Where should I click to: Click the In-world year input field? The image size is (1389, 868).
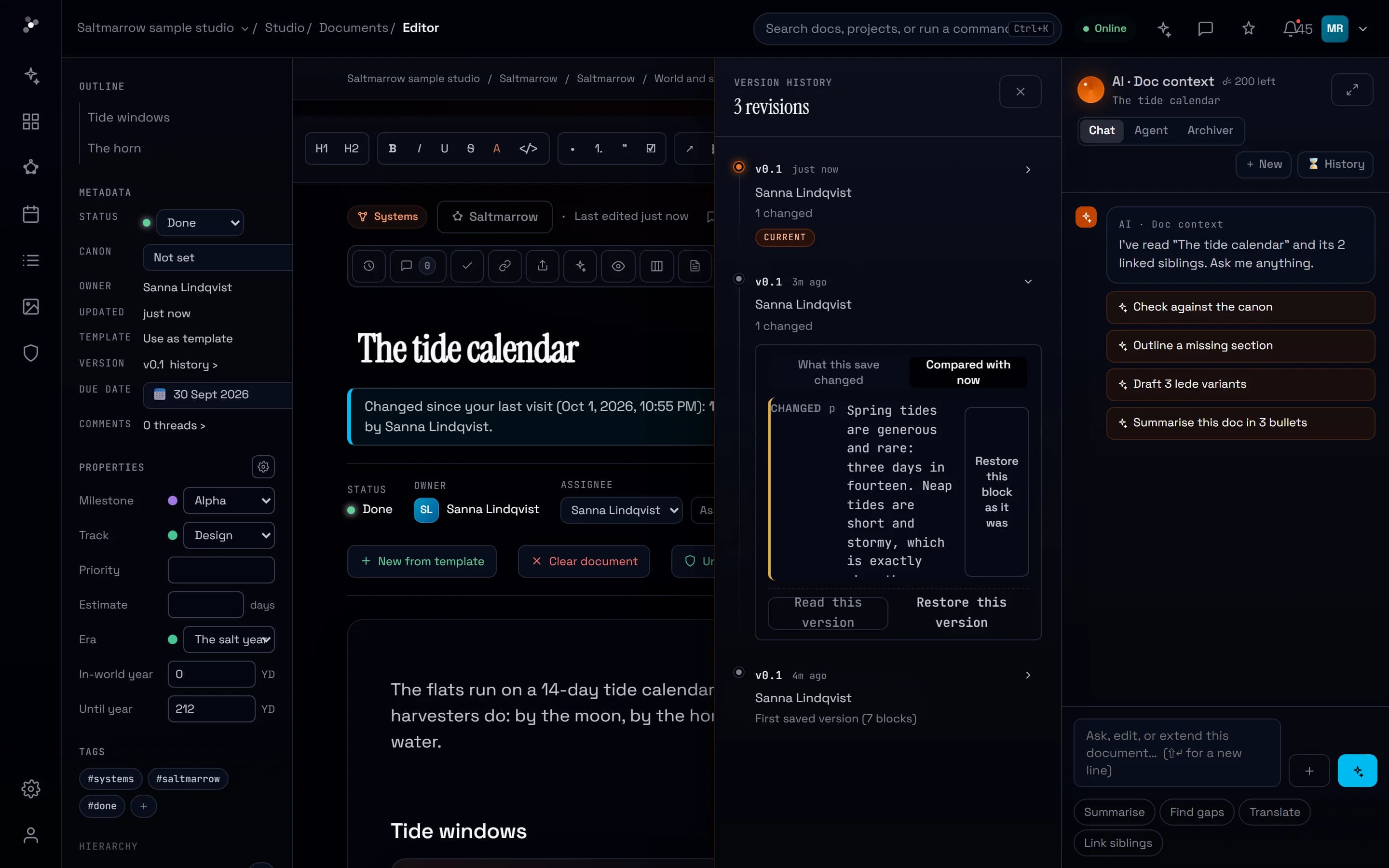[211, 675]
